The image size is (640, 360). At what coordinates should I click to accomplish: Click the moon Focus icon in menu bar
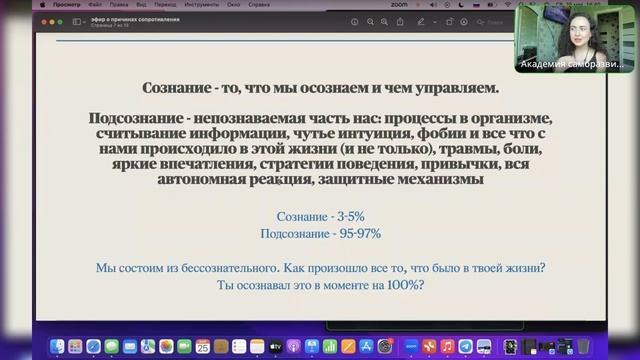point(461,4)
